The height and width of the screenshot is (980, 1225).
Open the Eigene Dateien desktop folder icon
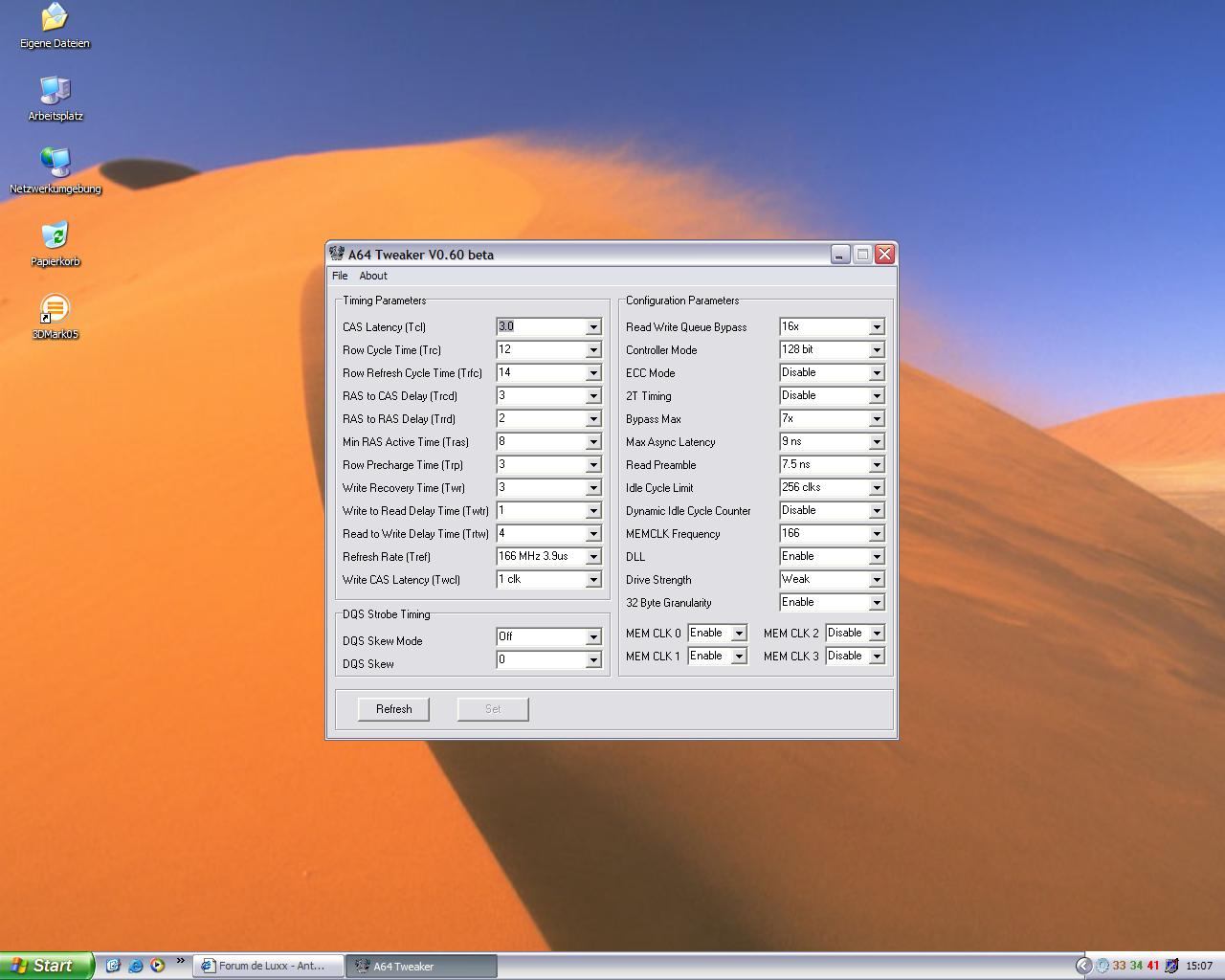tap(55, 26)
